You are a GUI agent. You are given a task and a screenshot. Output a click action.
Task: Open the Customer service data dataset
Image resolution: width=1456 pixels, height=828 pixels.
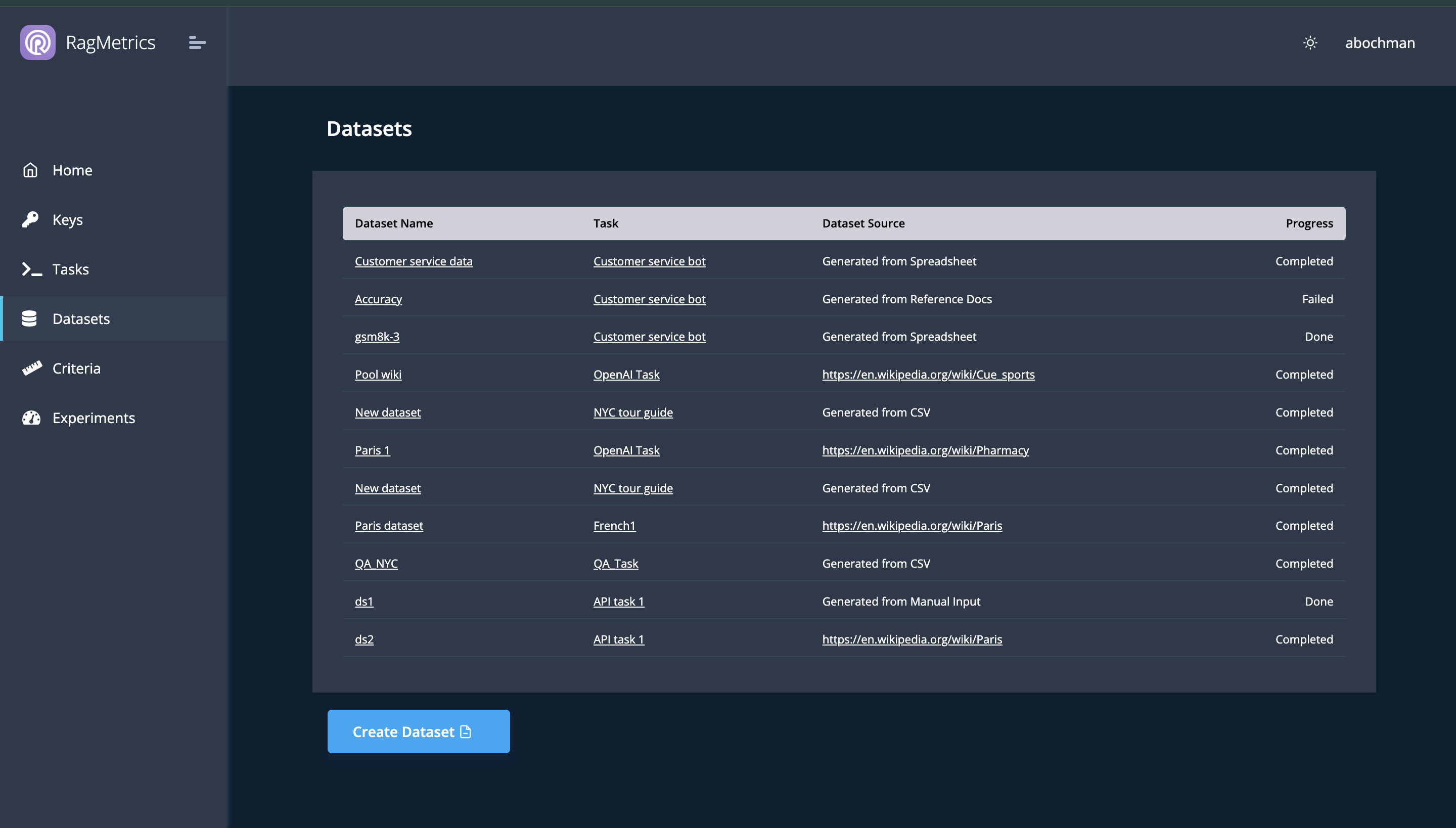click(414, 261)
